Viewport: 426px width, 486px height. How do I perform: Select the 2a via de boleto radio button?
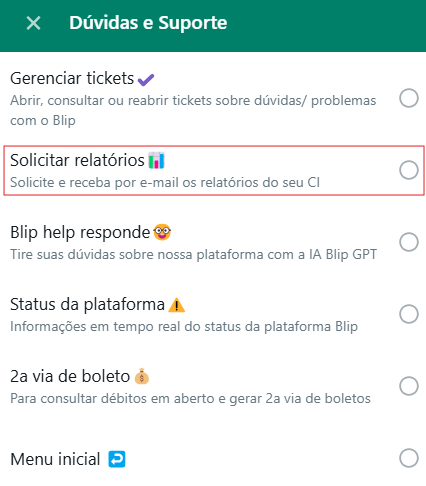tap(409, 386)
